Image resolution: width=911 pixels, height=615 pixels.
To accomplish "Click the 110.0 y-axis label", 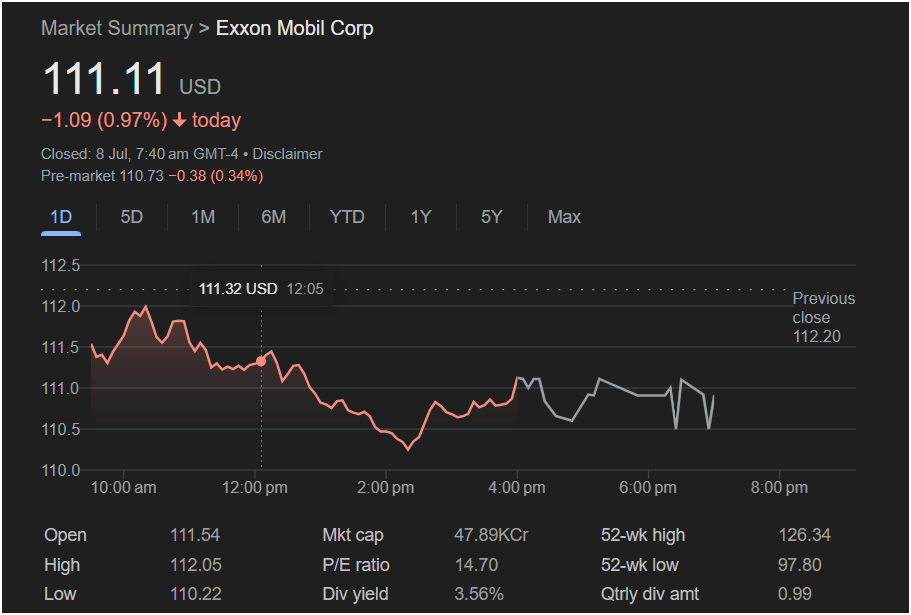I will (x=60, y=470).
